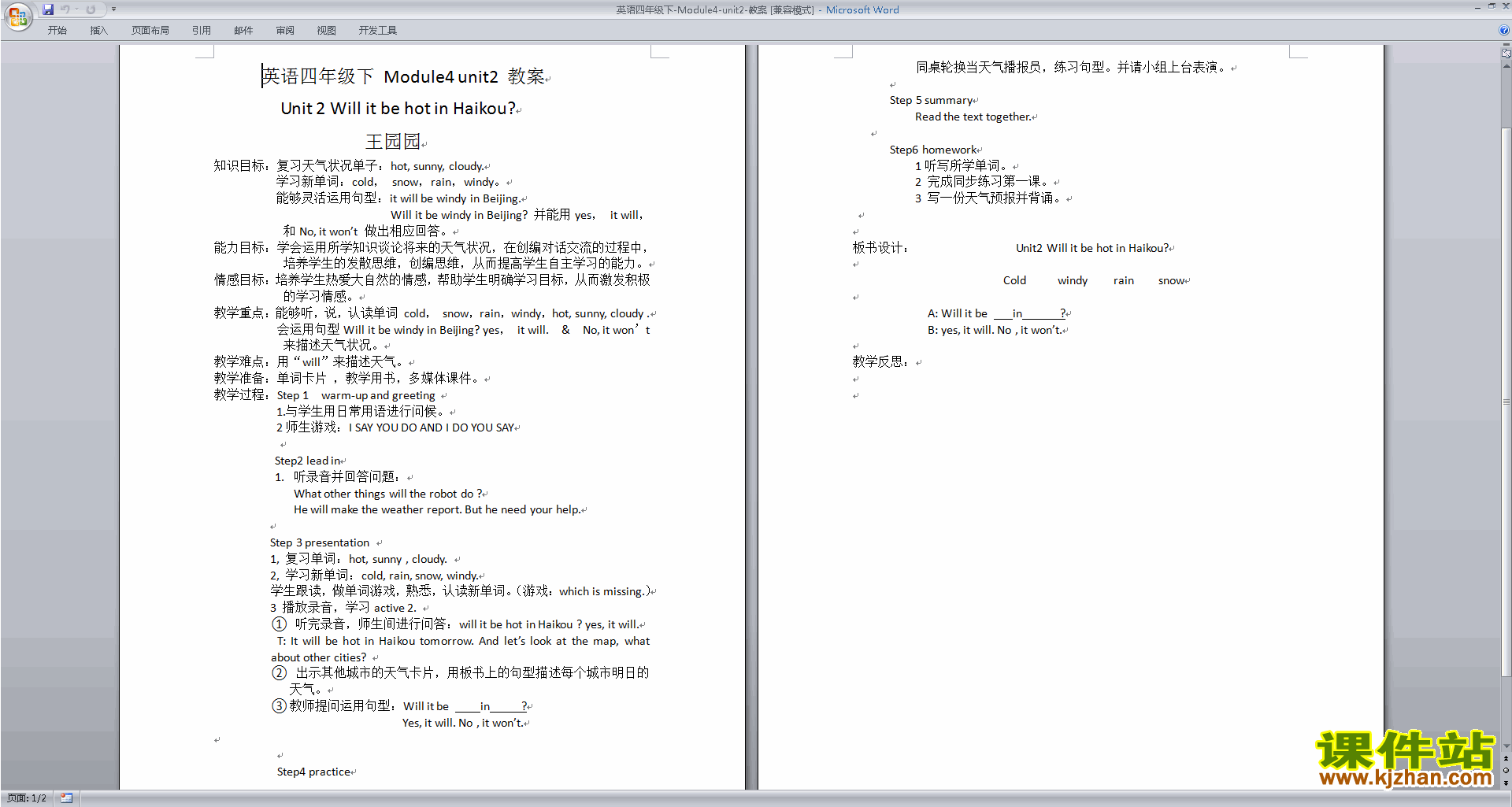Screen dimensions: 1512x807
Task: Click the heading 'Unit 2 Will it be hot in Haikou?'
Action: pyautogui.click(x=398, y=109)
